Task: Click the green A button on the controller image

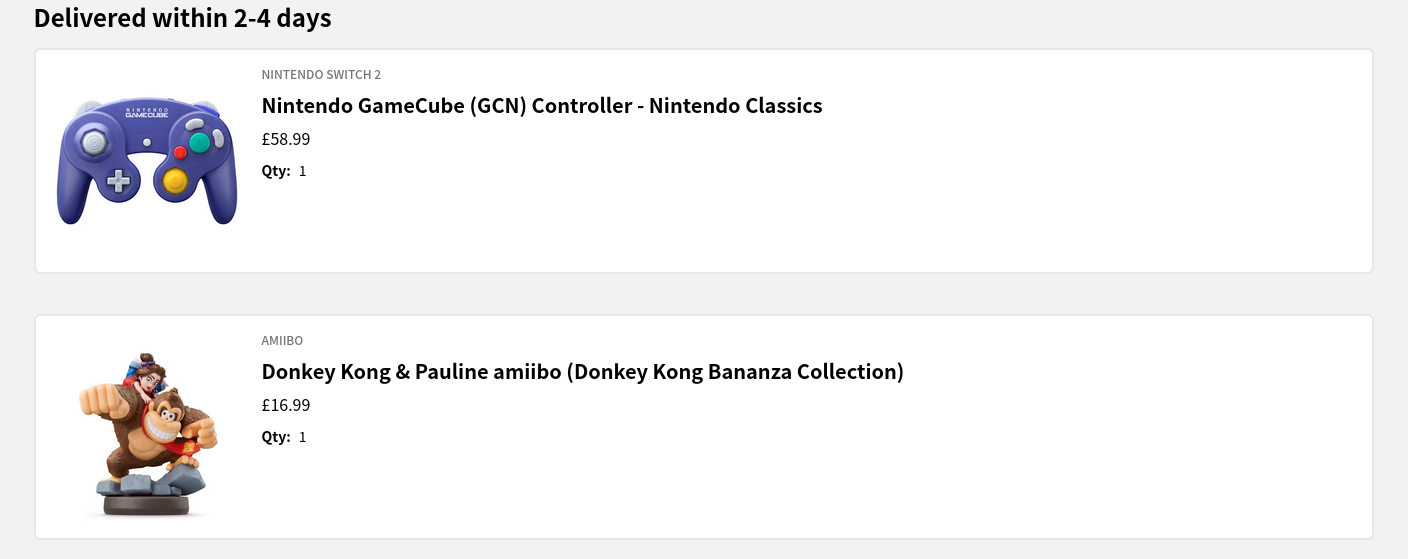Action: (x=200, y=143)
